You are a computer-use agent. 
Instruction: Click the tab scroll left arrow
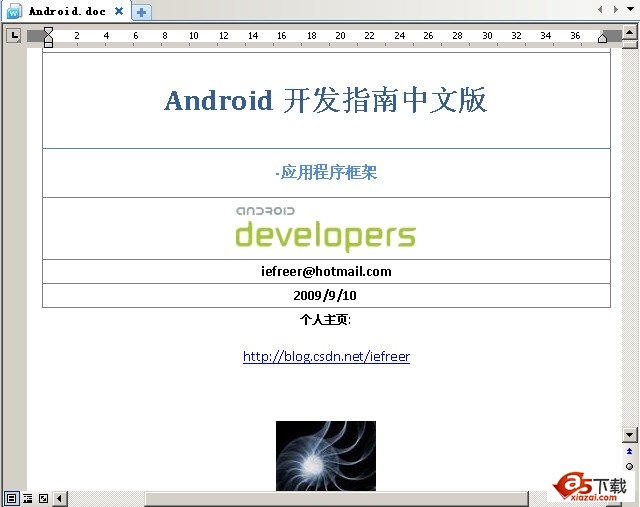click(x=600, y=9)
